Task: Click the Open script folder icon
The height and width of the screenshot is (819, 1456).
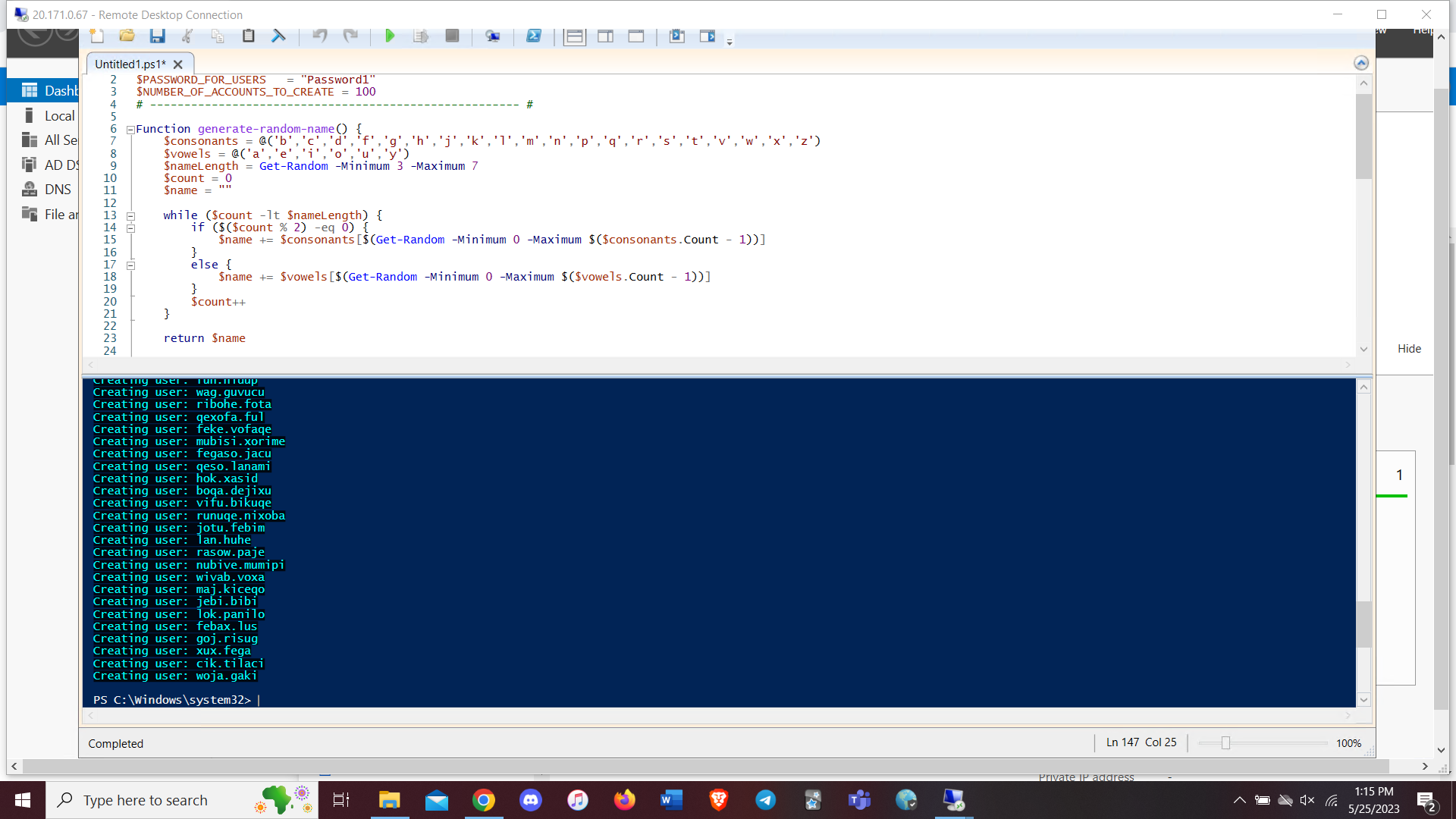Action: (x=127, y=36)
